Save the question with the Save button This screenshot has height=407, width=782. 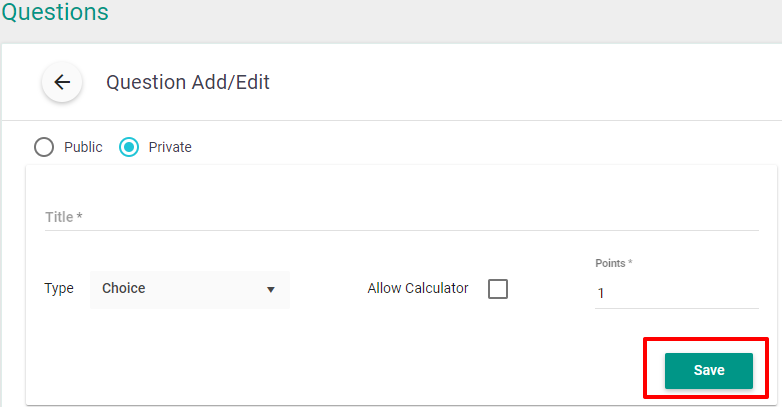pos(709,371)
